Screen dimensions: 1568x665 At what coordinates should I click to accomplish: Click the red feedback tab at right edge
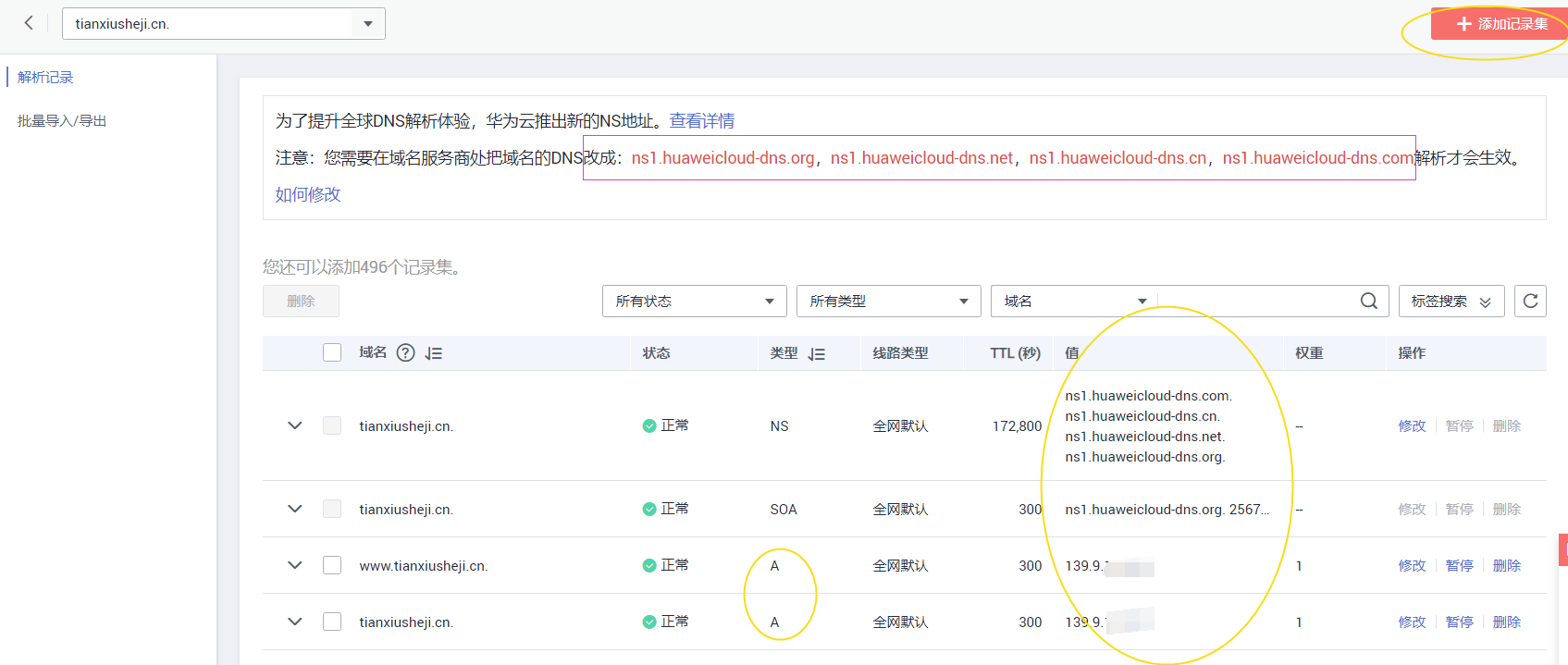point(1563,549)
